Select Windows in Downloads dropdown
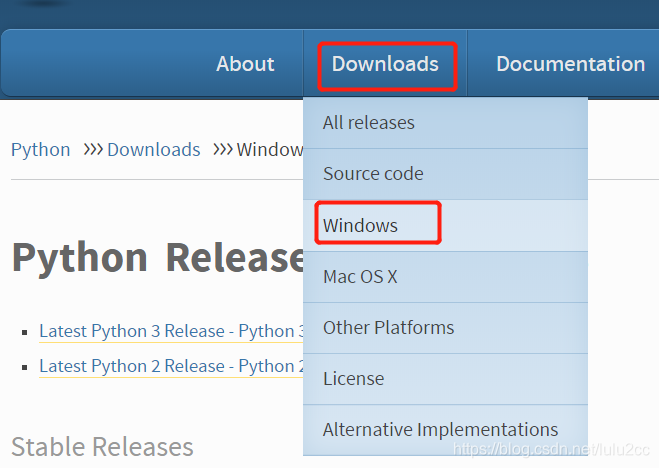The image size is (659, 468). 445,226
